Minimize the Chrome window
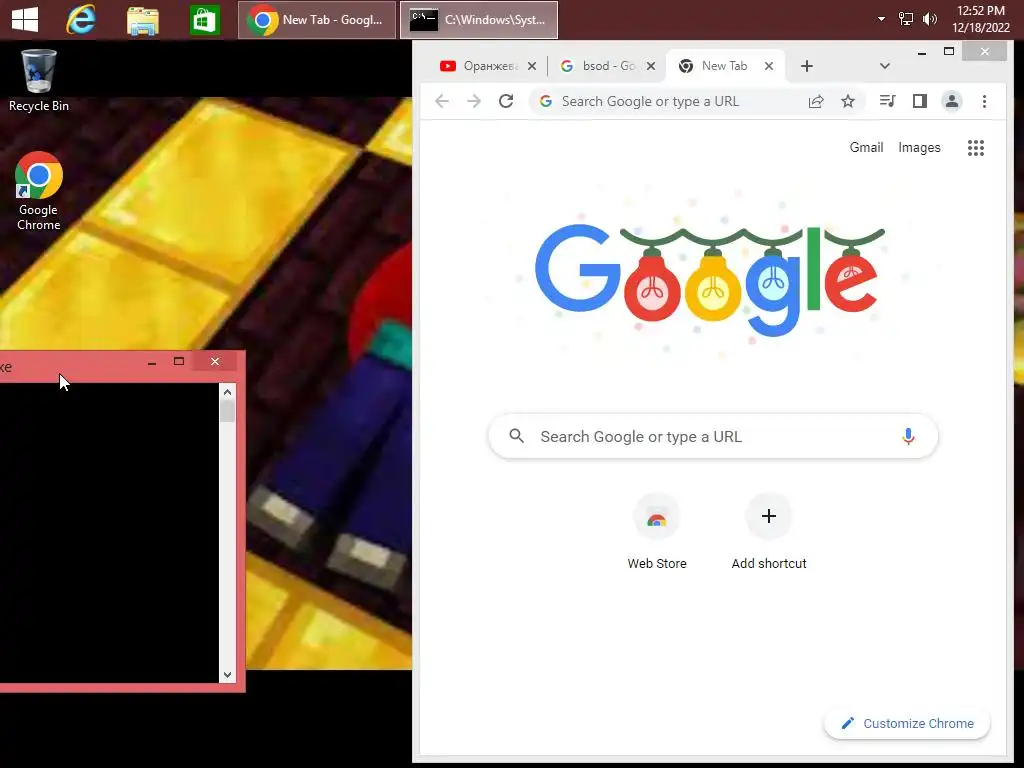1024x768 pixels. [x=921, y=52]
